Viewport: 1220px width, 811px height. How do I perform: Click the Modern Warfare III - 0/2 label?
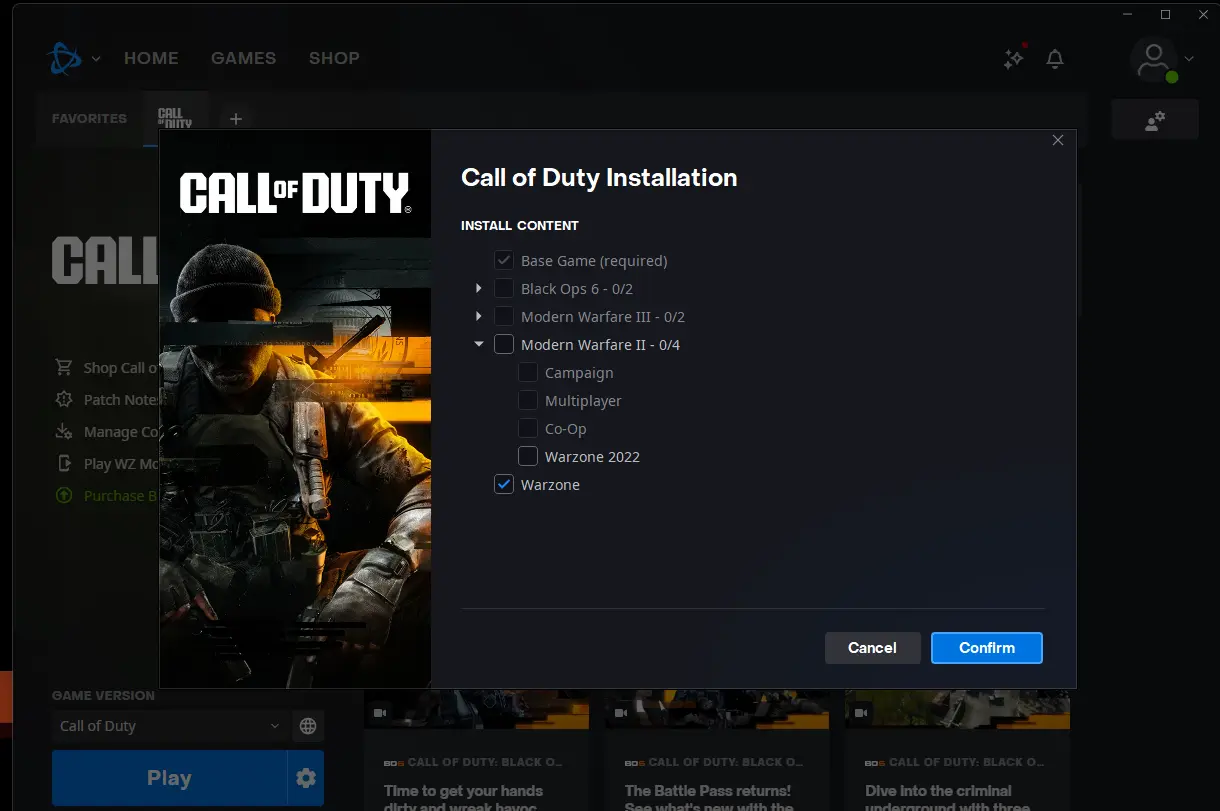pyautogui.click(x=603, y=317)
